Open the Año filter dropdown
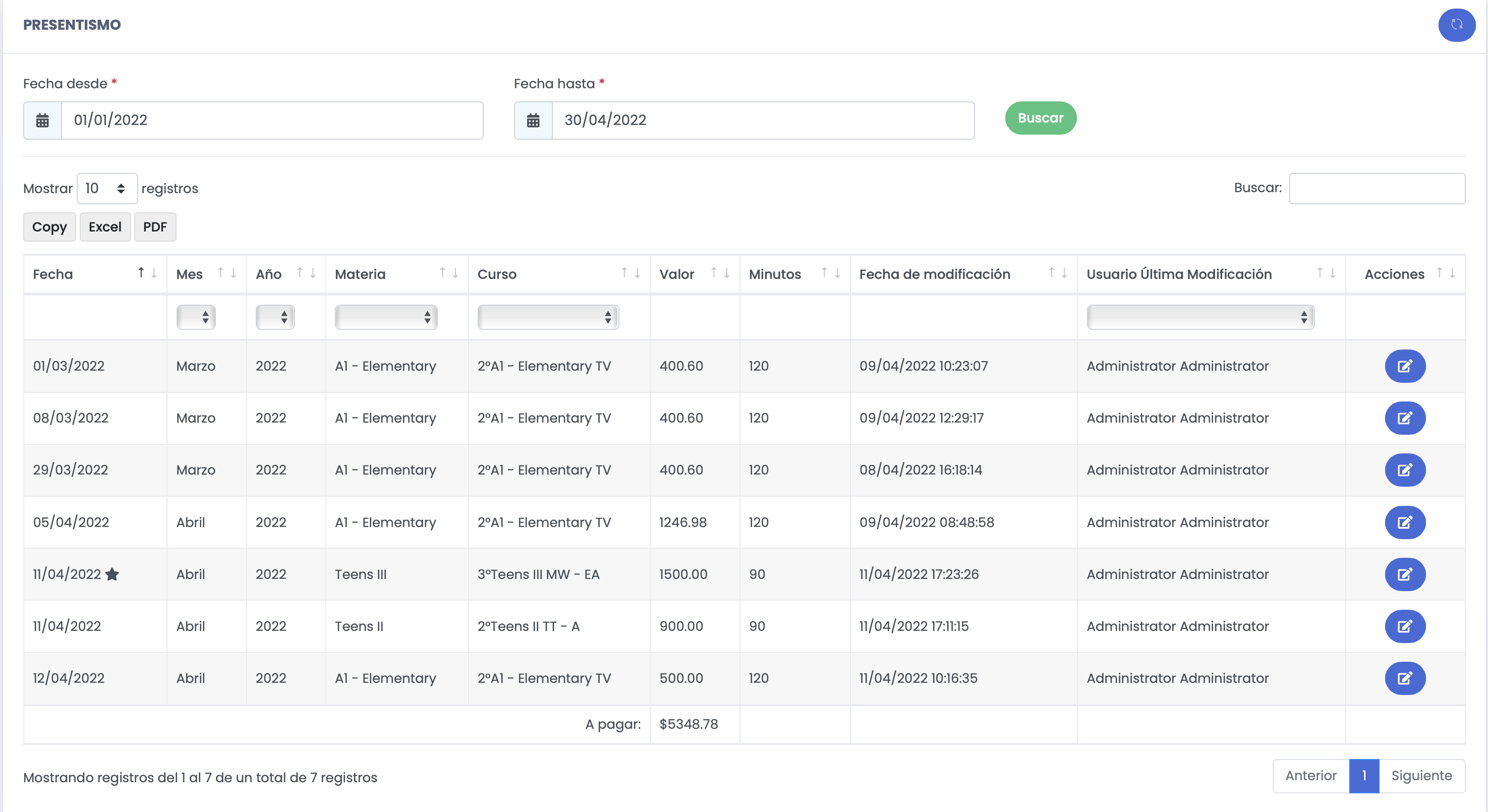Image resolution: width=1488 pixels, height=812 pixels. 275,317
